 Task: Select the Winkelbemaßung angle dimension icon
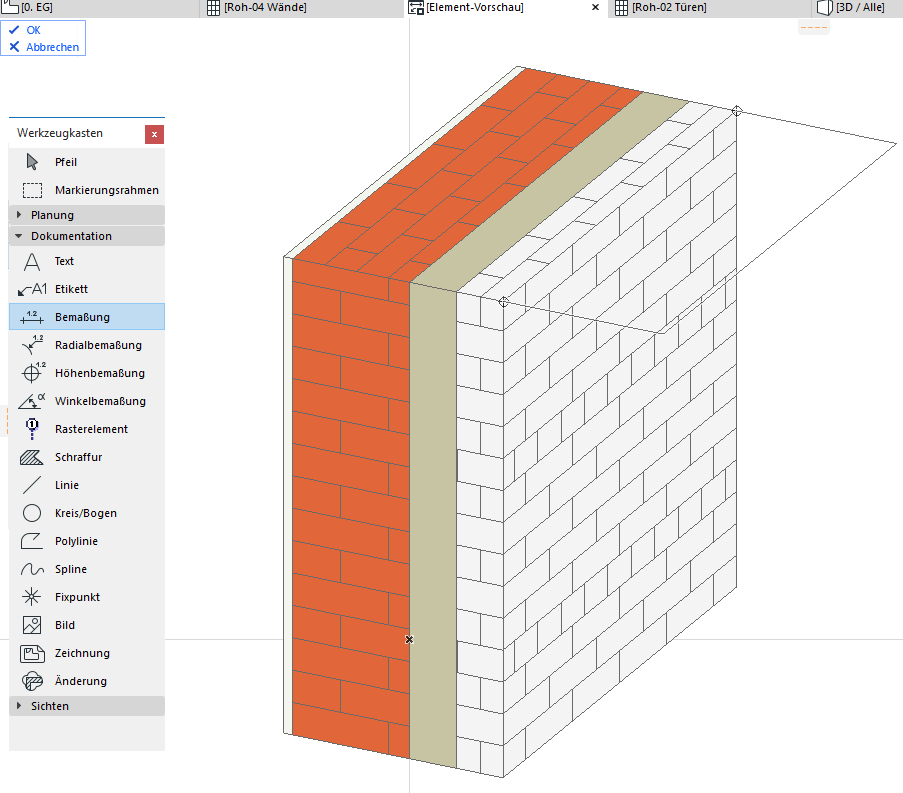click(x=32, y=401)
